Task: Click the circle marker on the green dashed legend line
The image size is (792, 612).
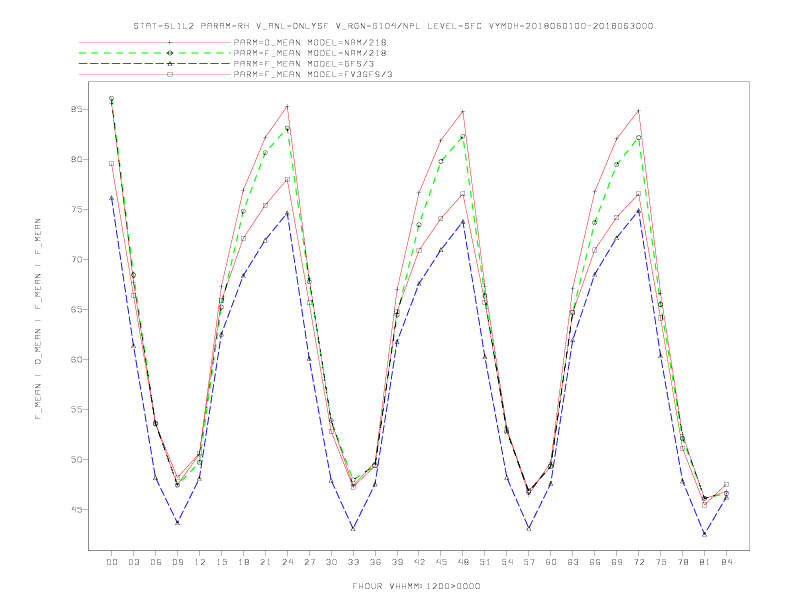Action: point(170,53)
